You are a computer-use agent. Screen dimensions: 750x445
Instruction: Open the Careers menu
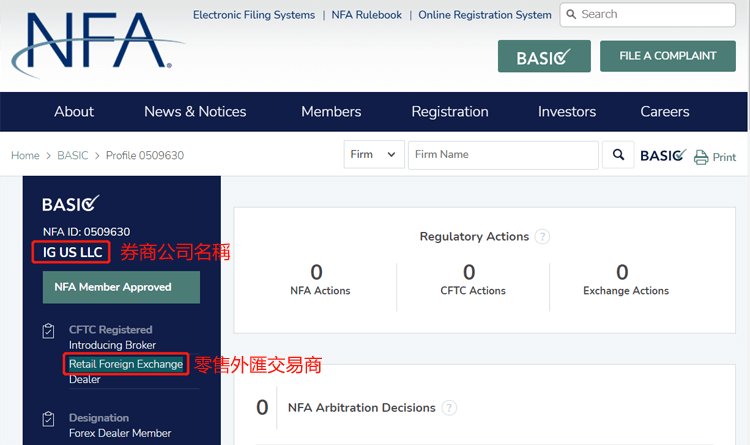tap(665, 111)
